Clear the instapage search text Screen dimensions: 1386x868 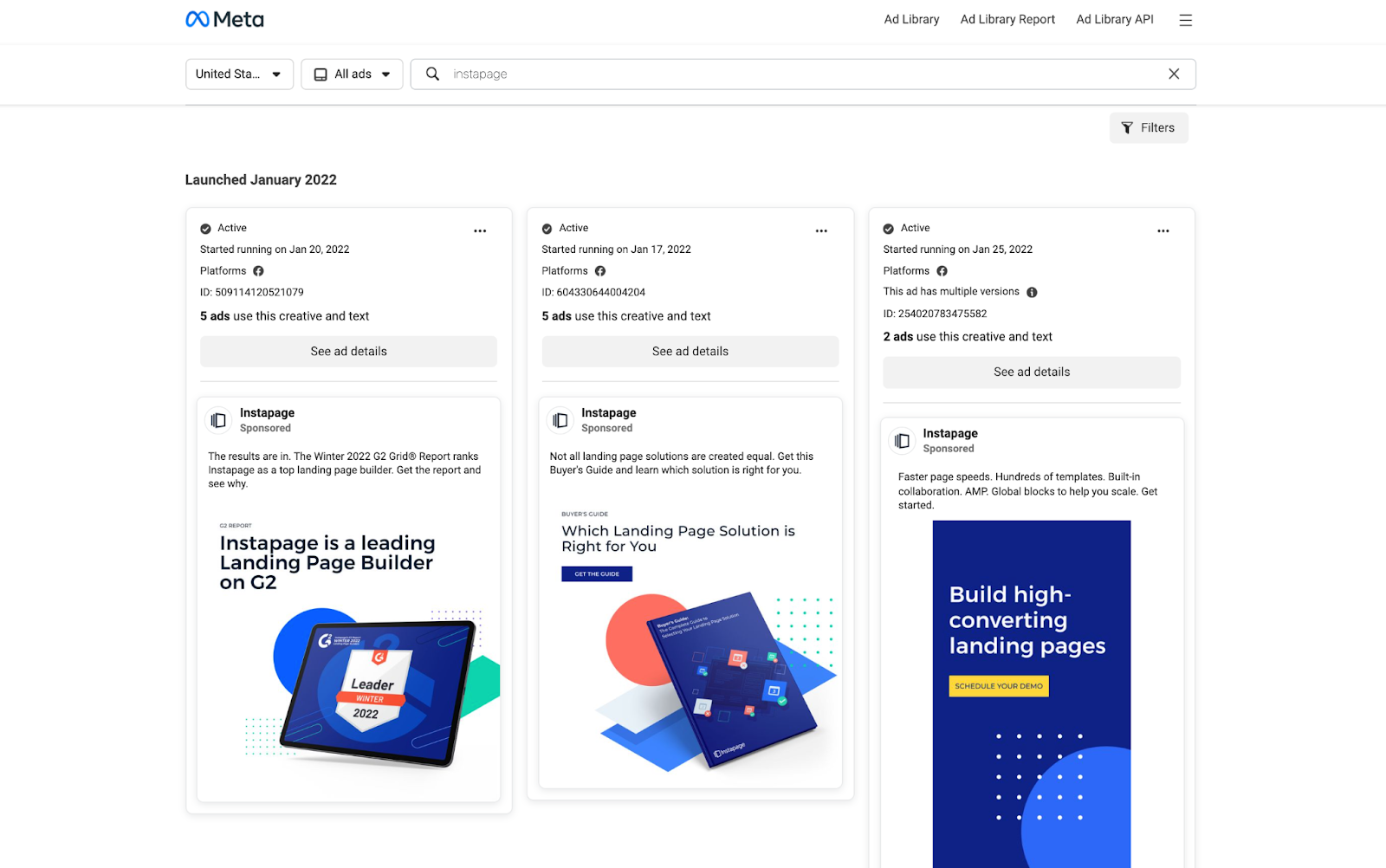(1174, 74)
